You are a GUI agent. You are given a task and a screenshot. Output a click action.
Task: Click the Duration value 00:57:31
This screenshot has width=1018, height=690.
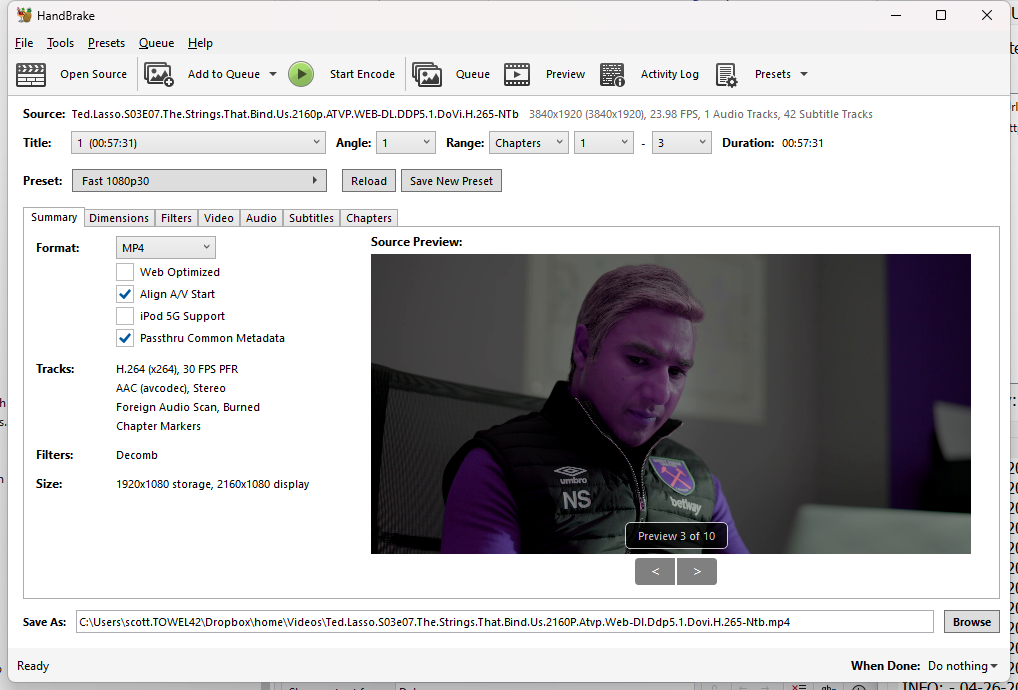802,143
